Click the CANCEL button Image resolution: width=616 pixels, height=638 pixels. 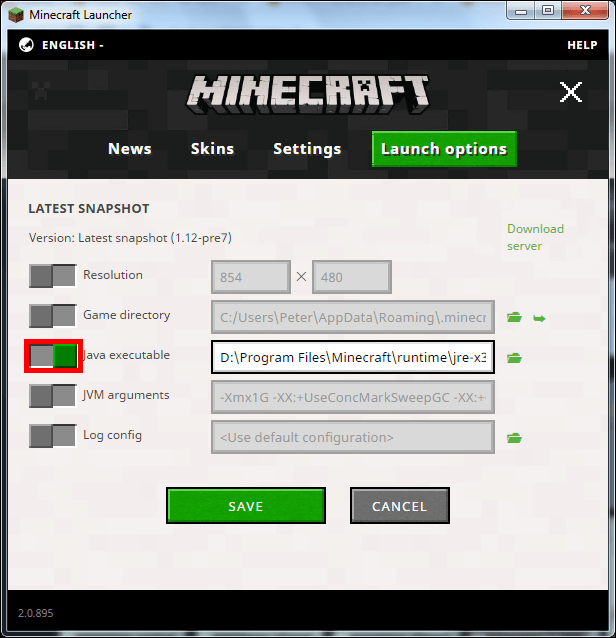[400, 506]
